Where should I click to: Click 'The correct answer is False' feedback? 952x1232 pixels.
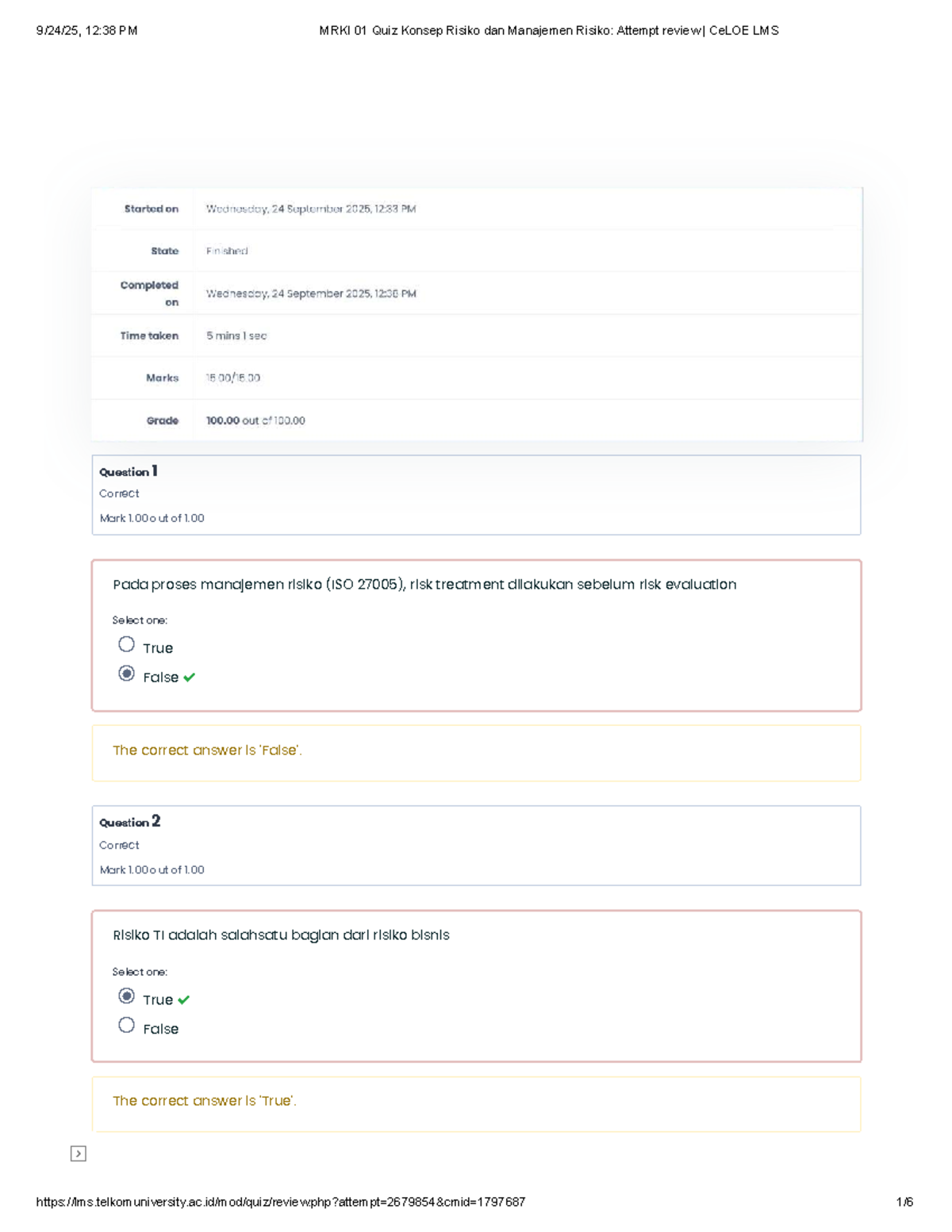(x=207, y=750)
